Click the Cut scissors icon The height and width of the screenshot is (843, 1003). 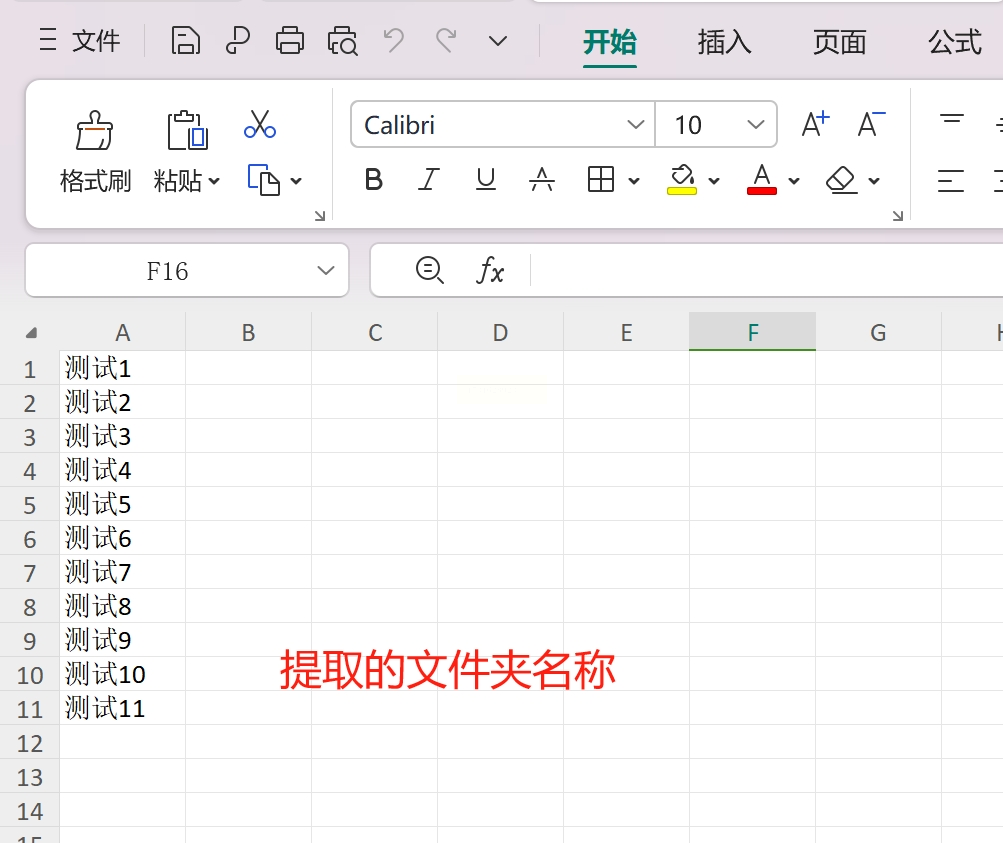pyautogui.click(x=260, y=124)
